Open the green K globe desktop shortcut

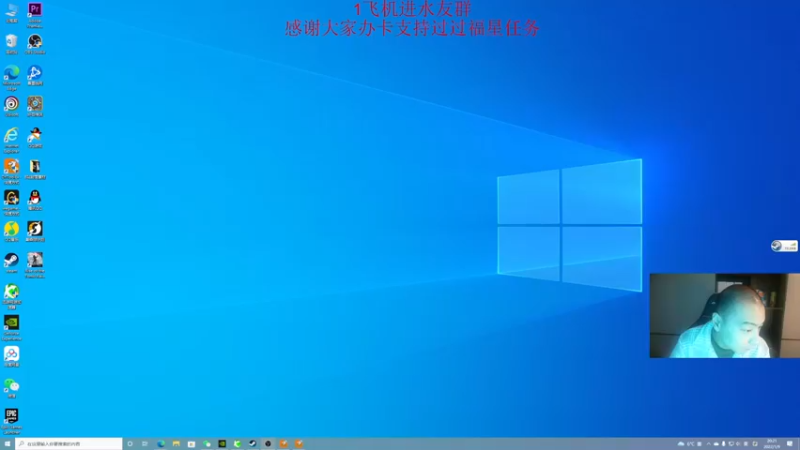pos(11,296)
